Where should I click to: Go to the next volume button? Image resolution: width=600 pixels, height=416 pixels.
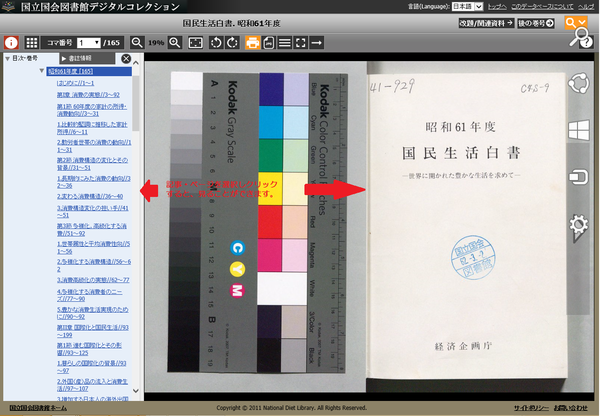point(536,23)
